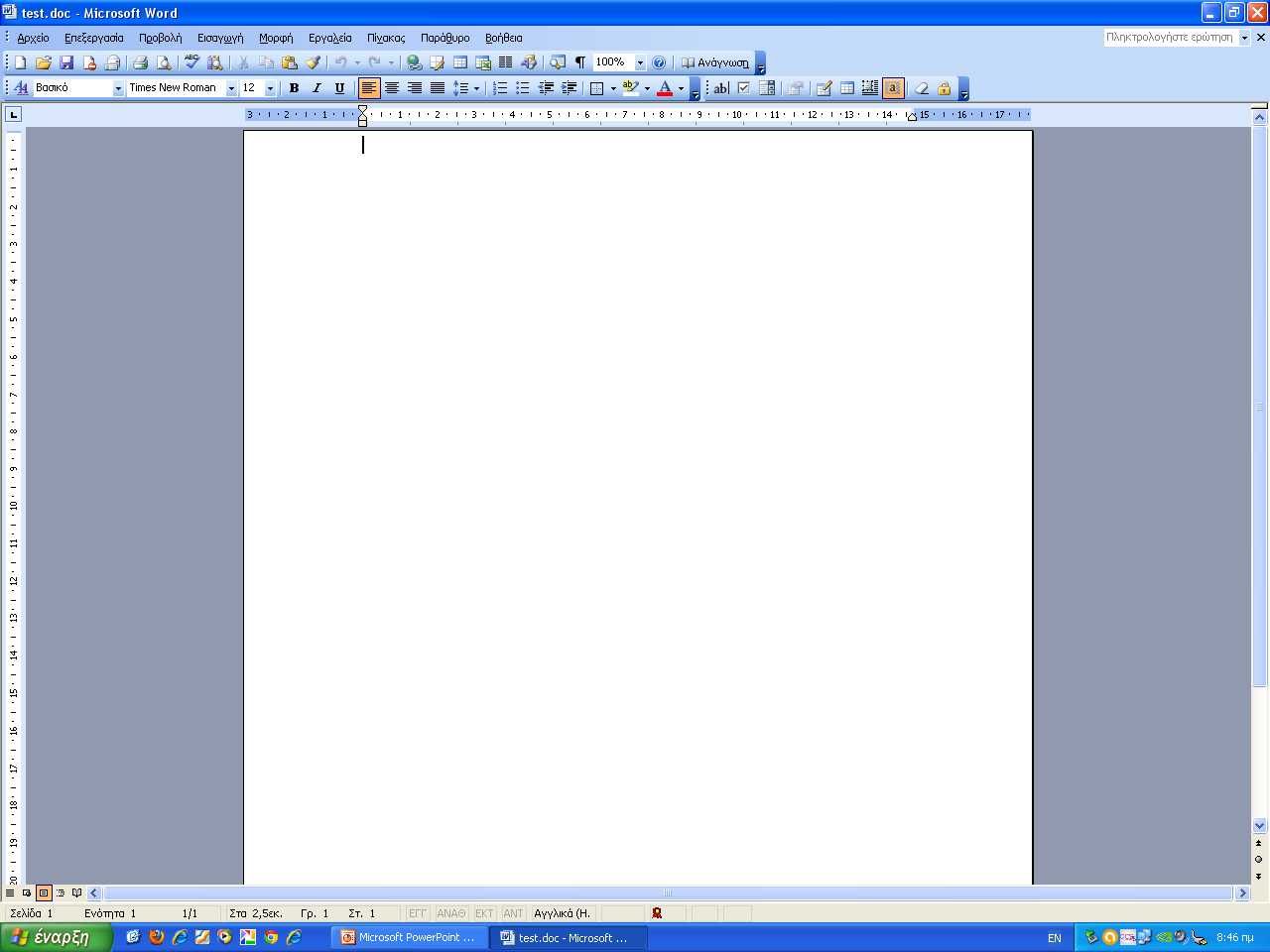This screenshot has width=1270, height=952.
Task: Open Microsoft Word Help question mark icon
Action: [659, 62]
